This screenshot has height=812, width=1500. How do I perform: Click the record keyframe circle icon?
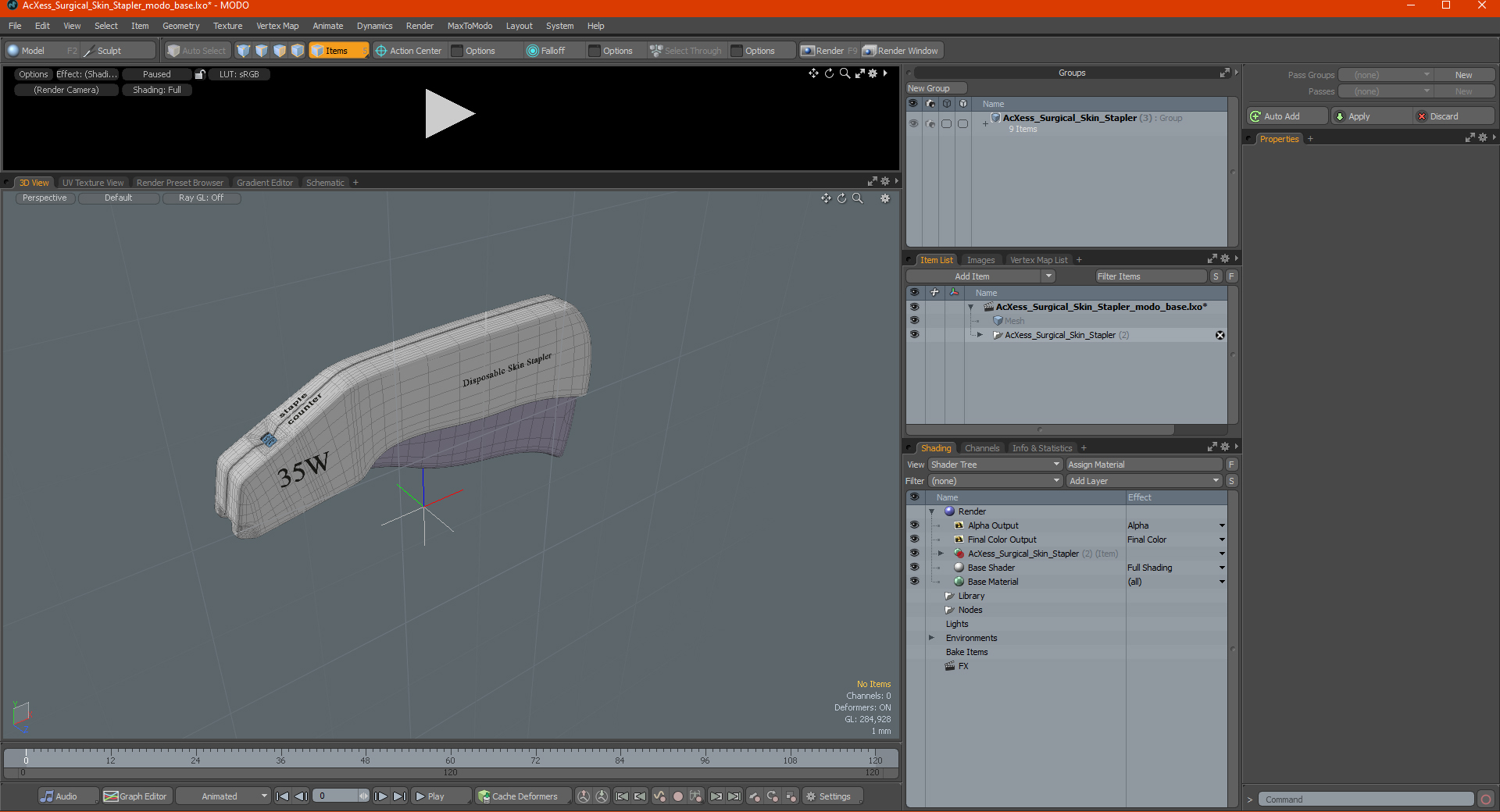678,796
